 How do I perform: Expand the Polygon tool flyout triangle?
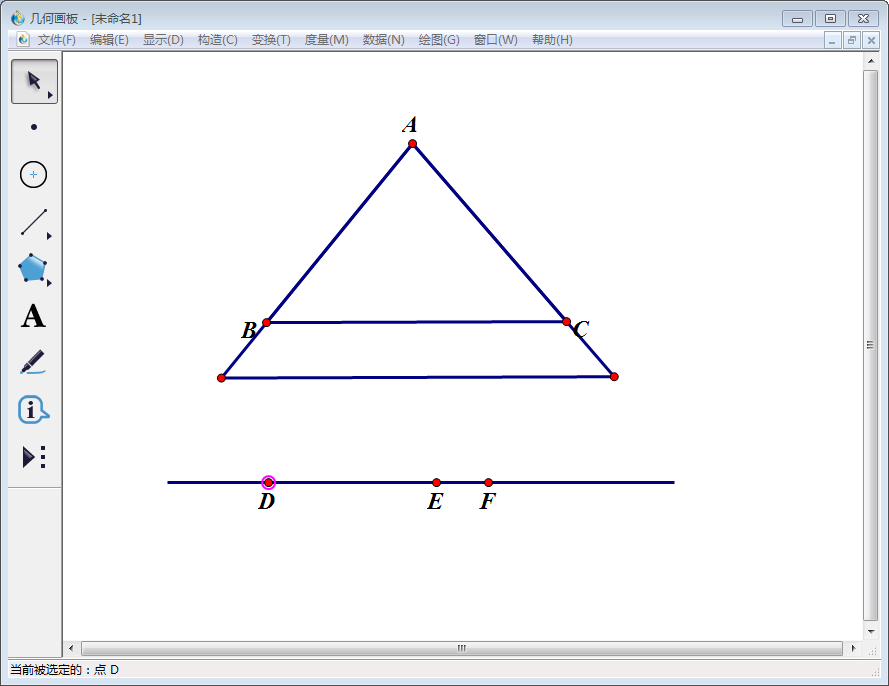[49, 283]
